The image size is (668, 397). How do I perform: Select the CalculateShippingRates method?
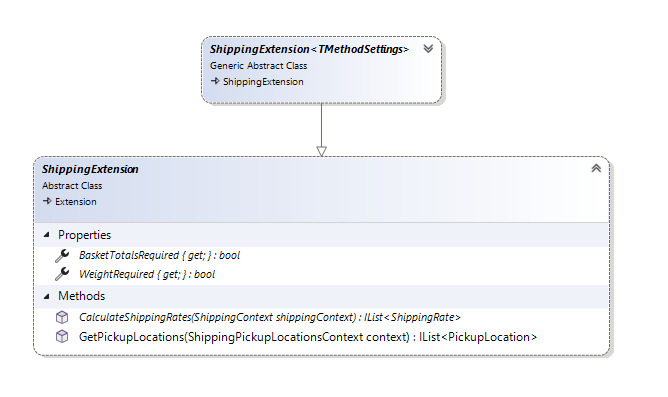pyautogui.click(x=270, y=317)
